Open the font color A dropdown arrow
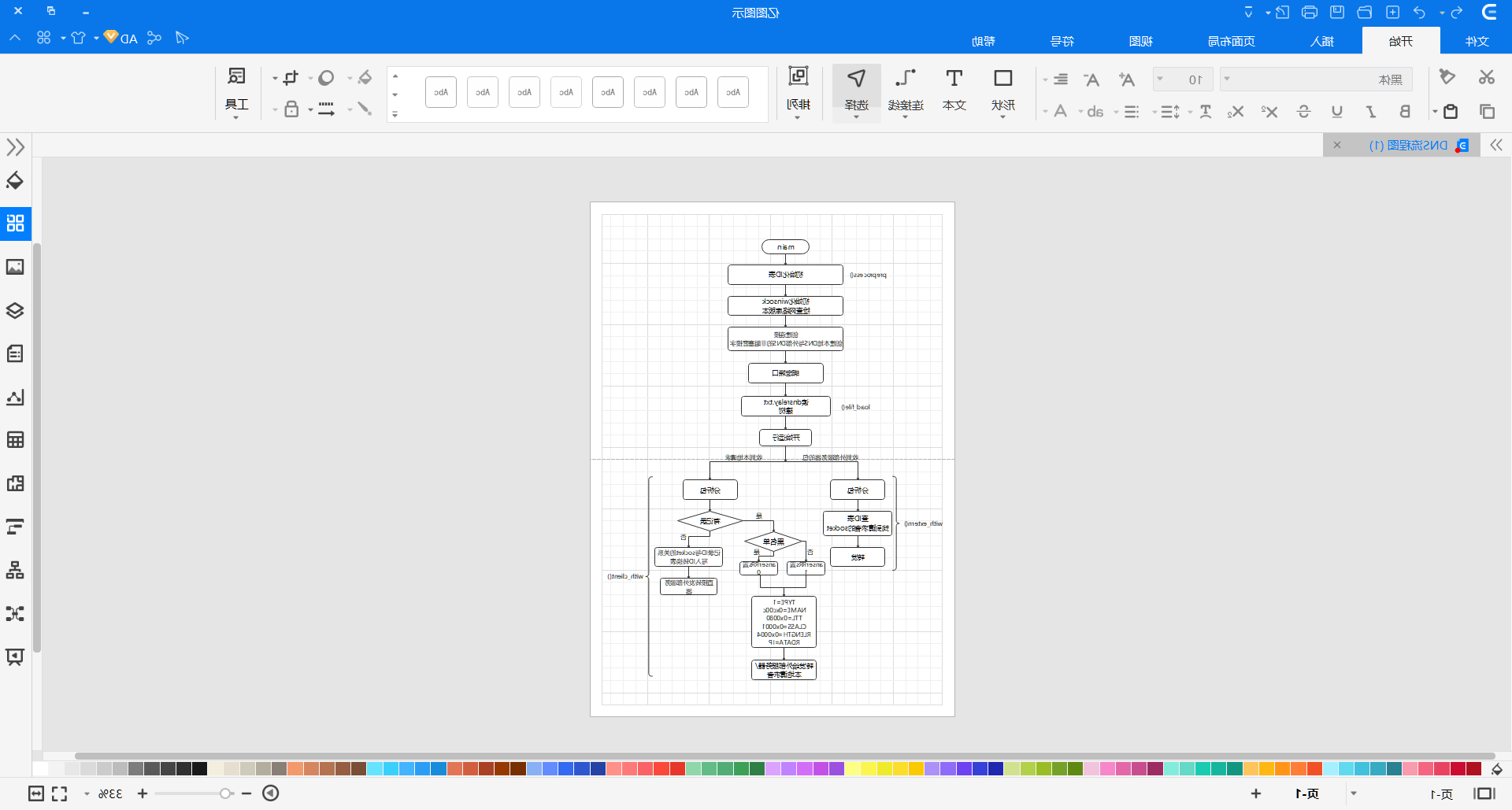Viewport: 1512px width, 810px height. (1046, 112)
